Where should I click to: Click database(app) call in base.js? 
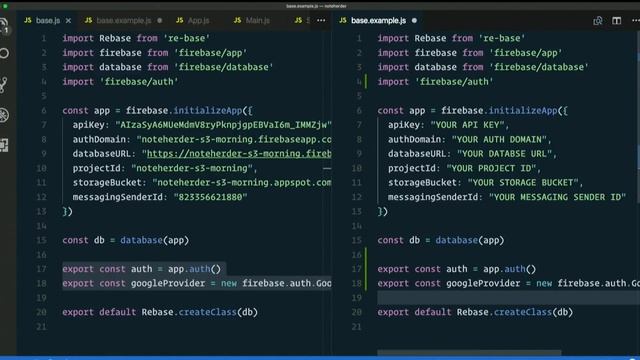pos(154,240)
